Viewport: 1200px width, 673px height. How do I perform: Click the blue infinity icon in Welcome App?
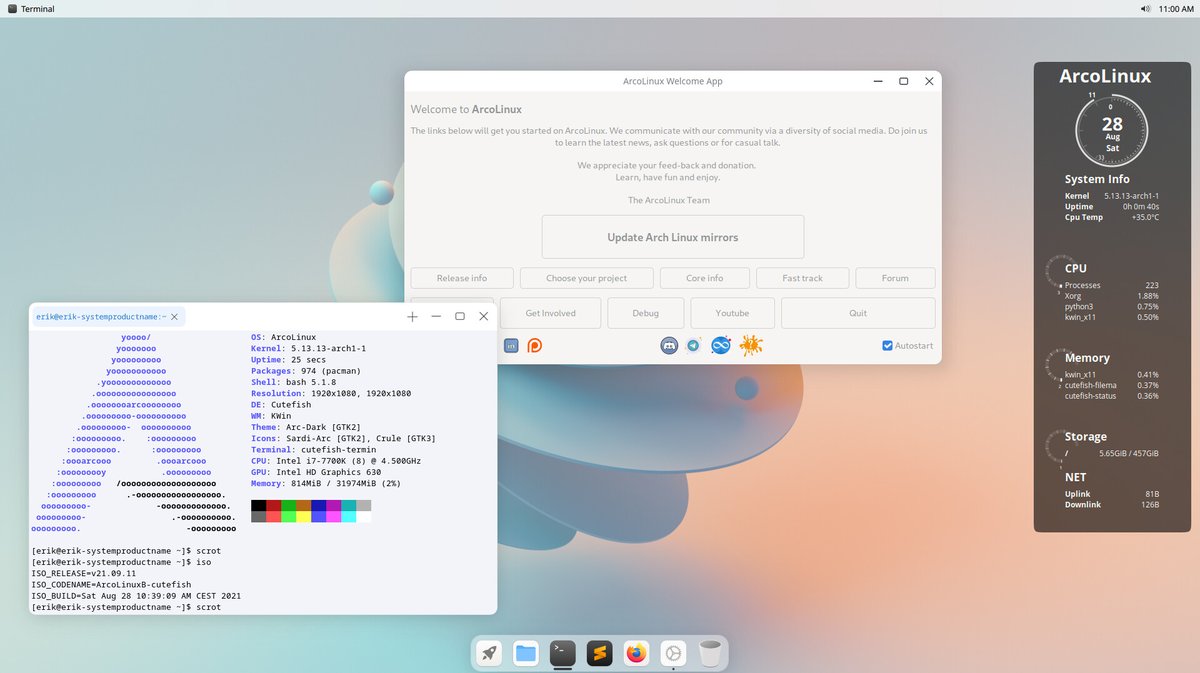coord(721,345)
